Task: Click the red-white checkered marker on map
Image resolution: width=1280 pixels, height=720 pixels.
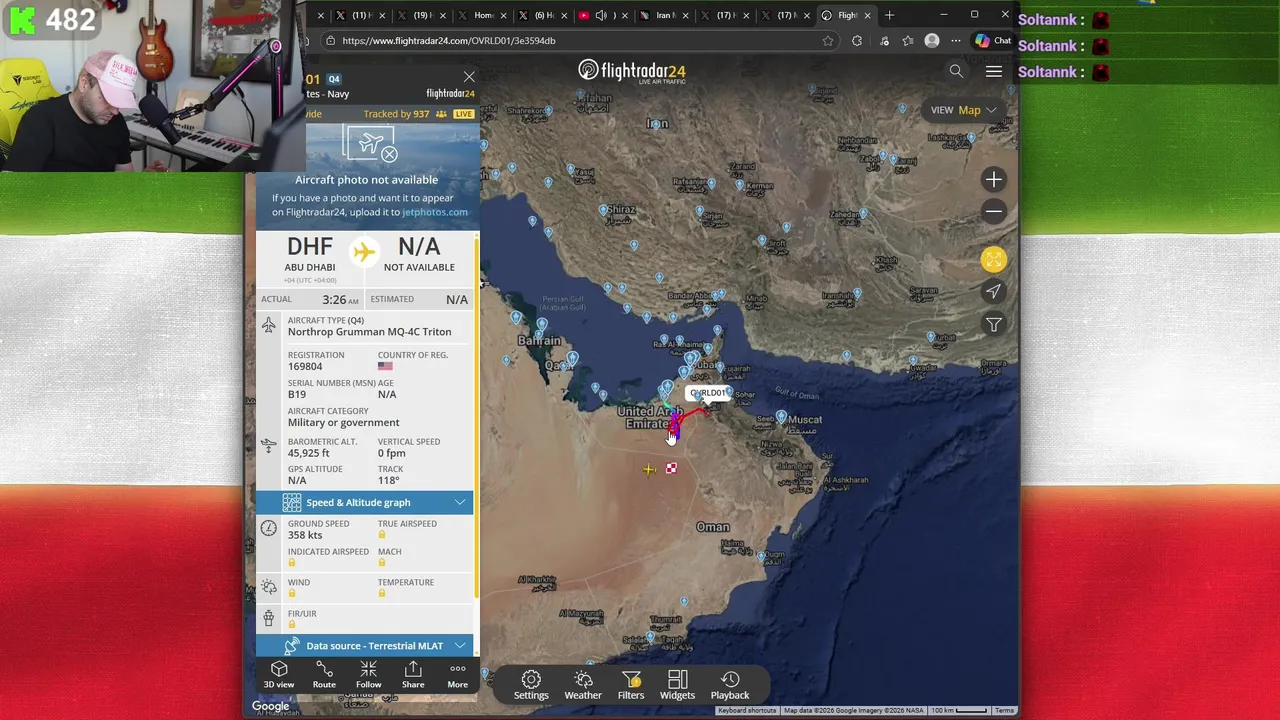Action: tap(671, 468)
